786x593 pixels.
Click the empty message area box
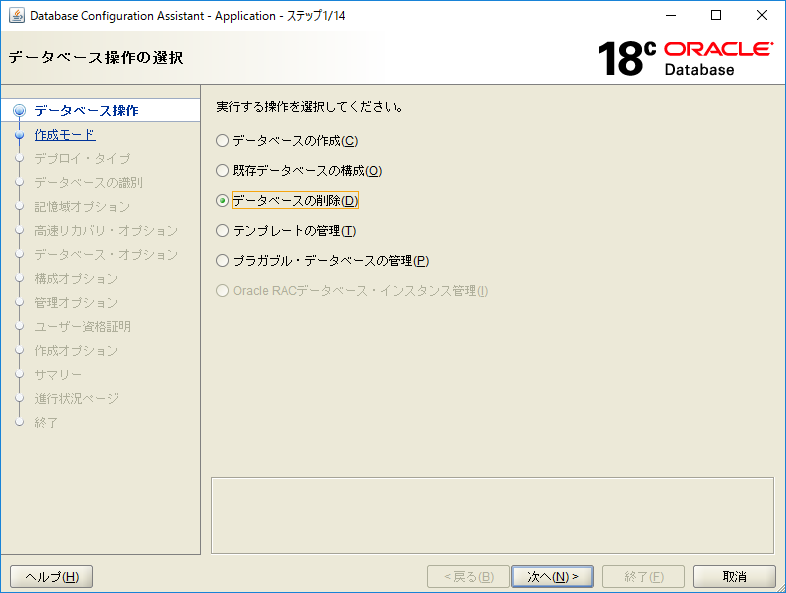click(x=492, y=515)
